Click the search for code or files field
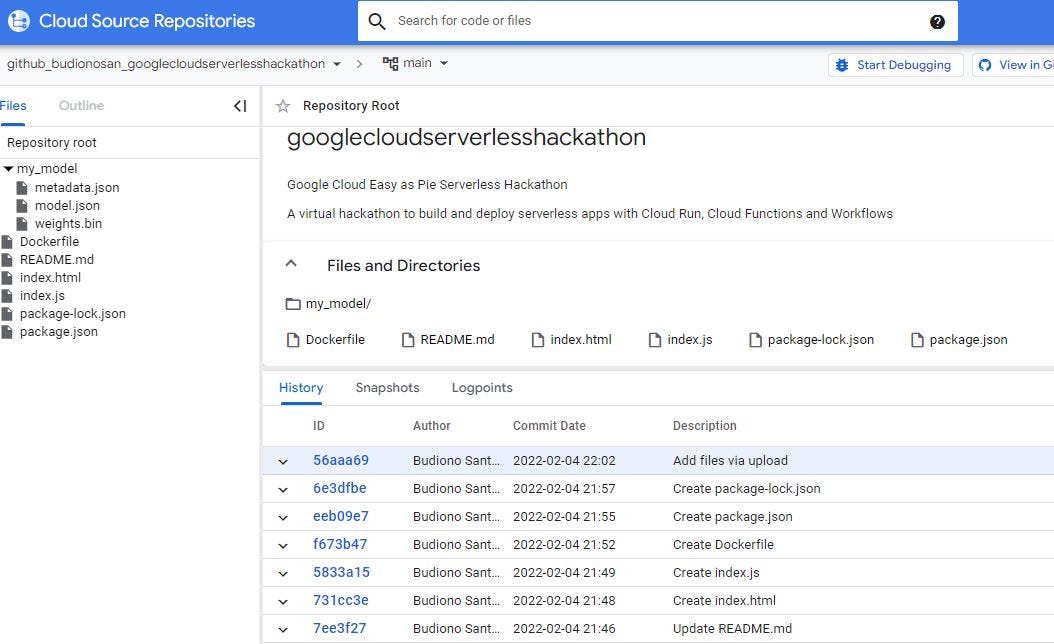The height and width of the screenshot is (644, 1054). [x=657, y=21]
